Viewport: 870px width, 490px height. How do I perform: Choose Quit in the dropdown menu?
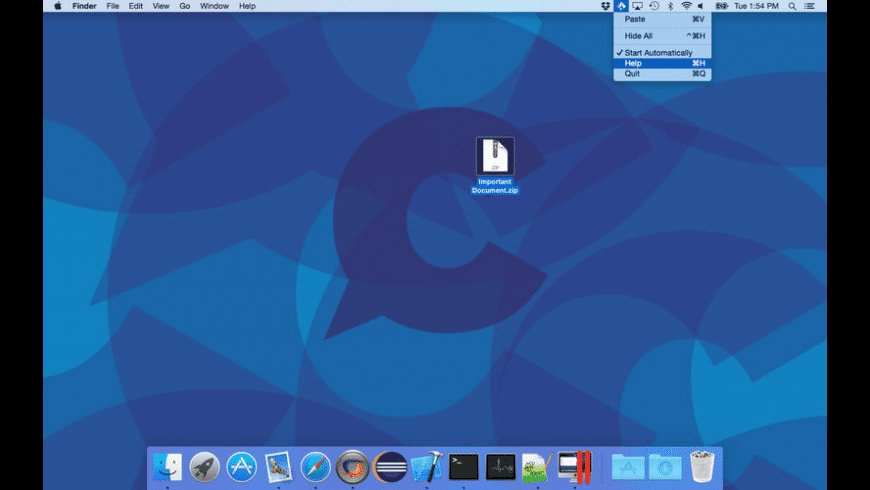(662, 73)
